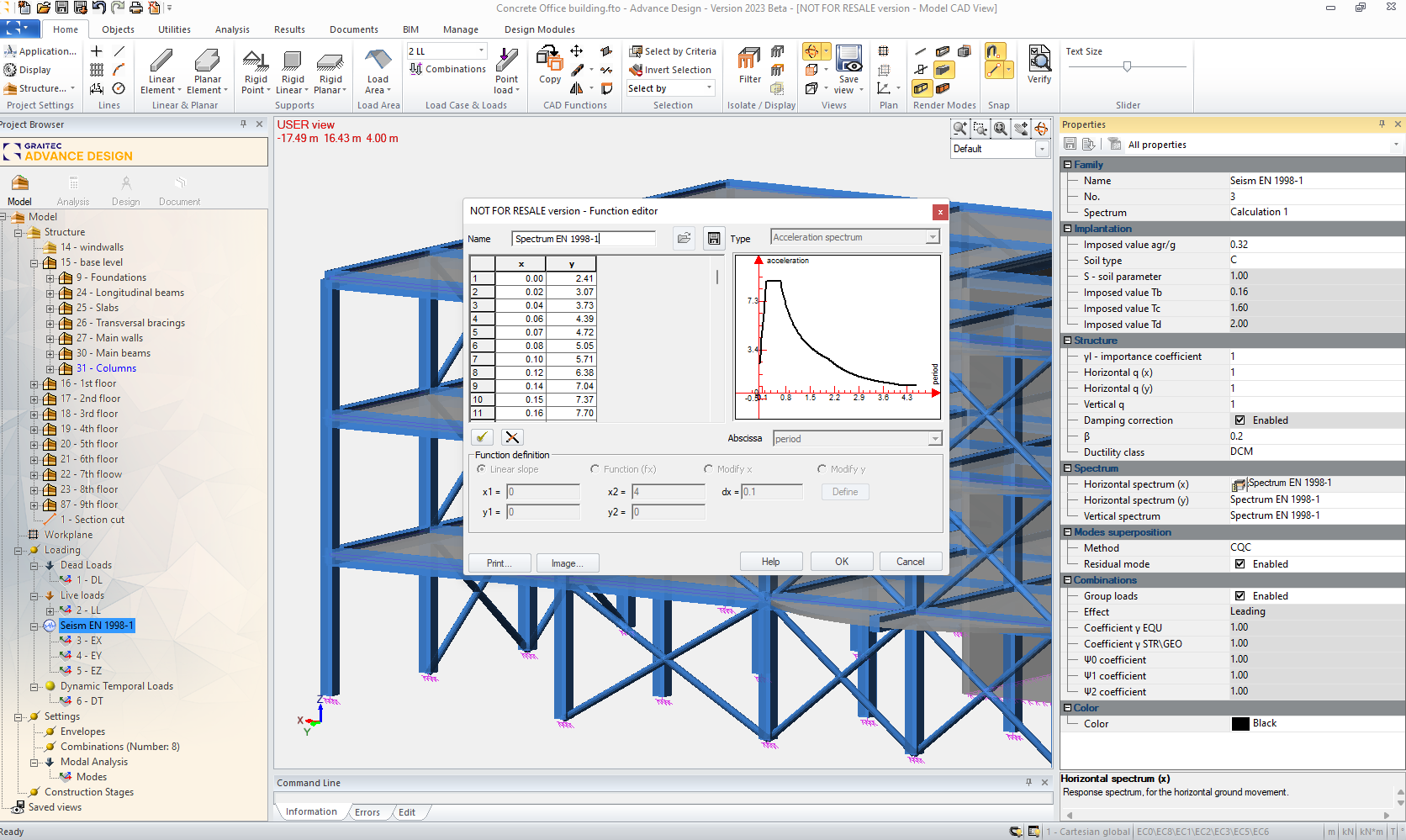Switch Project Browser to Analysis mode

click(x=73, y=190)
